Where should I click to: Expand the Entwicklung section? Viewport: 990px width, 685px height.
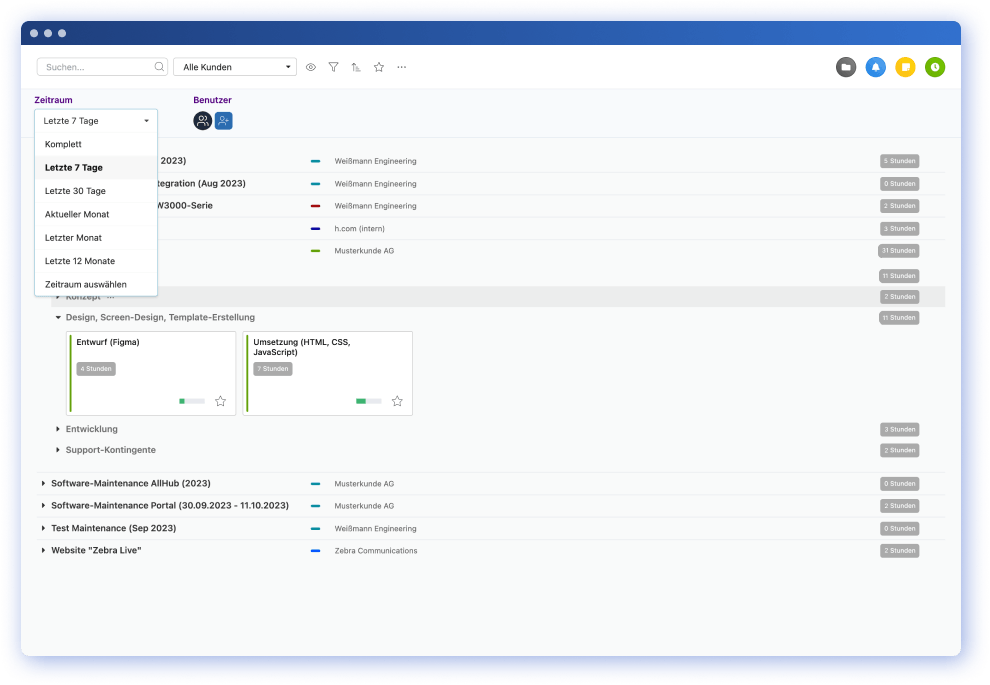click(x=58, y=429)
